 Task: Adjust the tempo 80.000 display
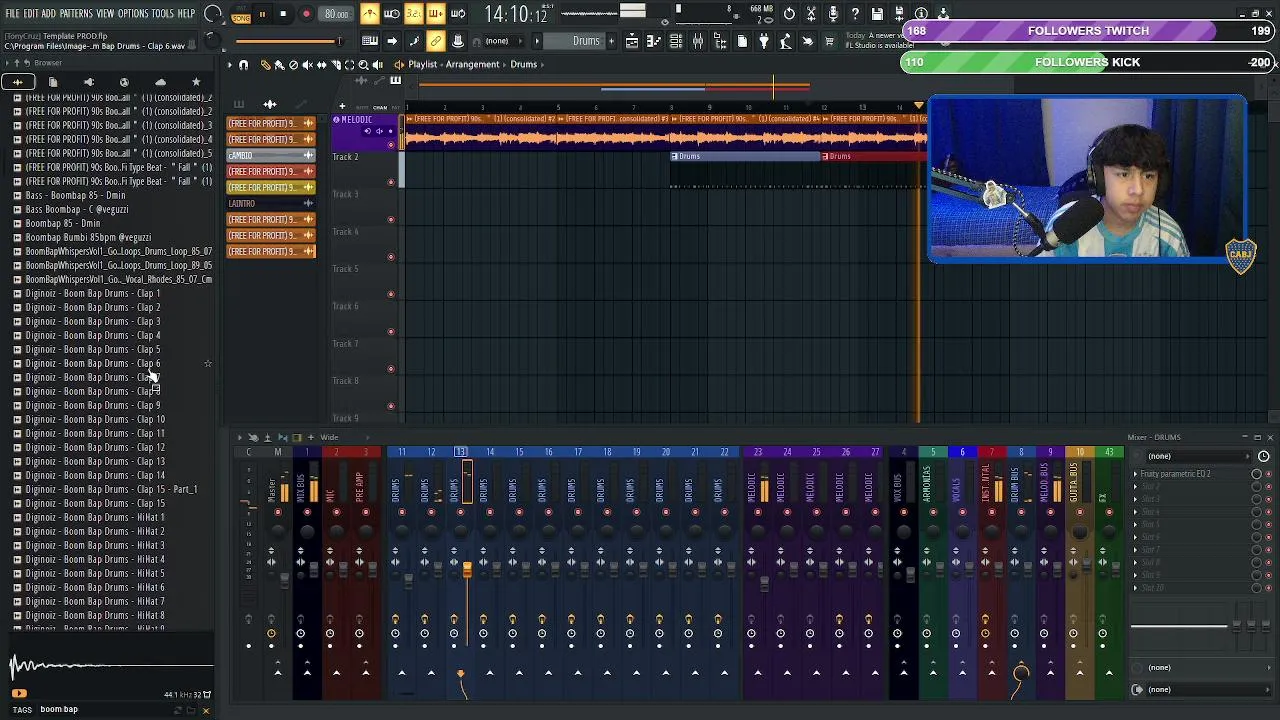click(x=337, y=14)
